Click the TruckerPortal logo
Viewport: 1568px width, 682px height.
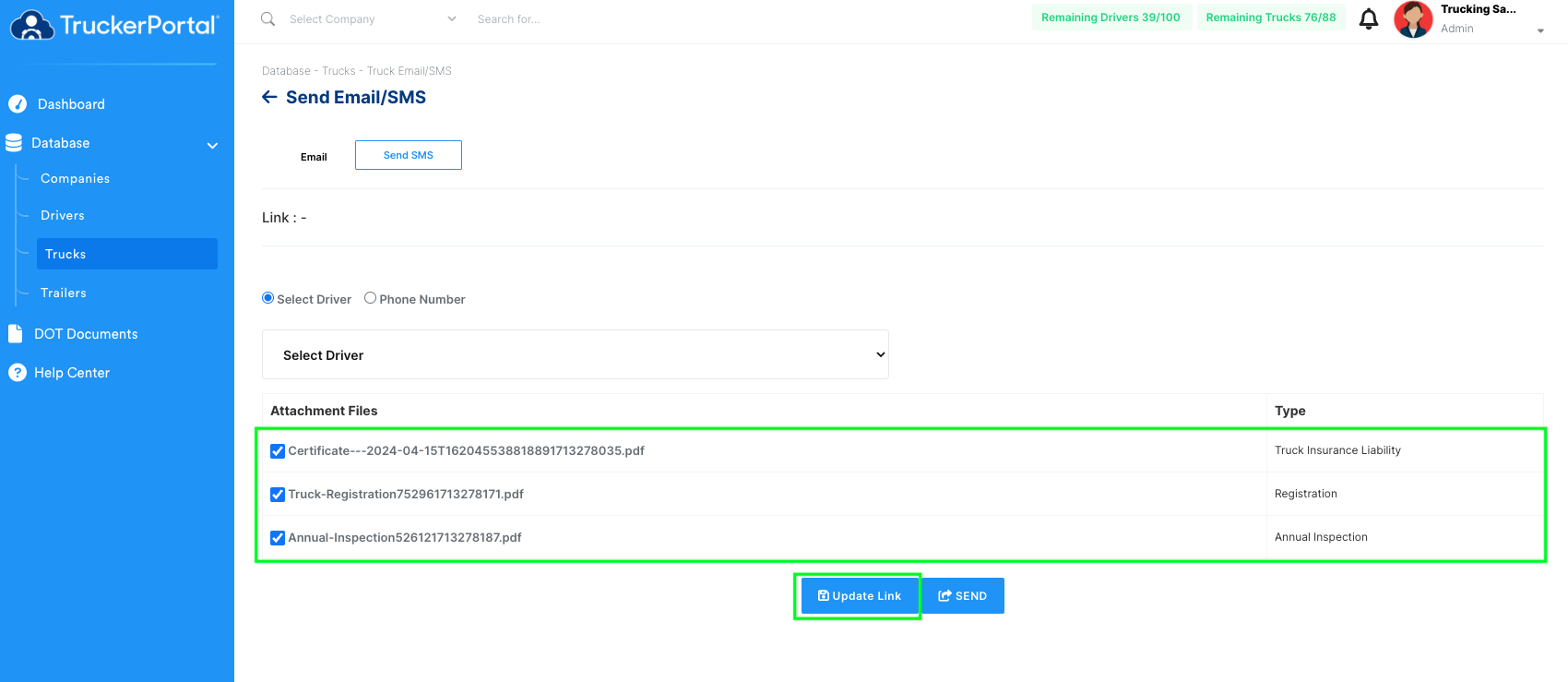click(114, 25)
